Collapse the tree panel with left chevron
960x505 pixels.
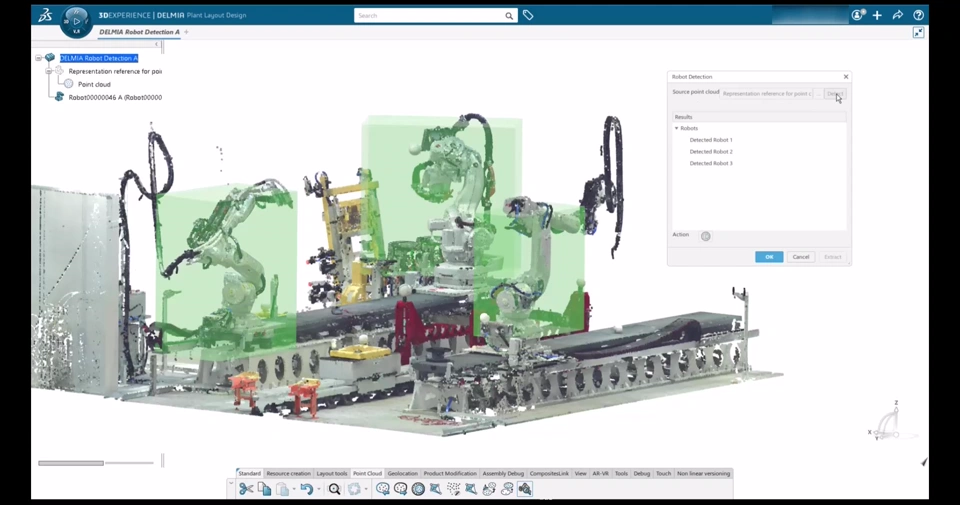(x=157, y=44)
